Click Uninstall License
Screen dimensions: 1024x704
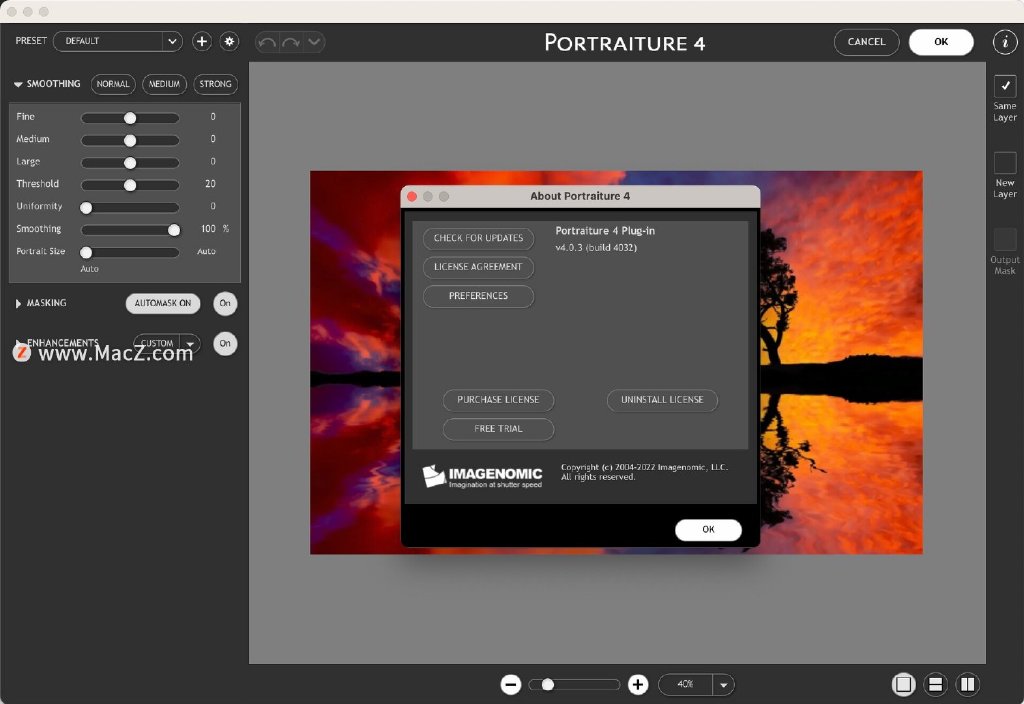coord(662,400)
